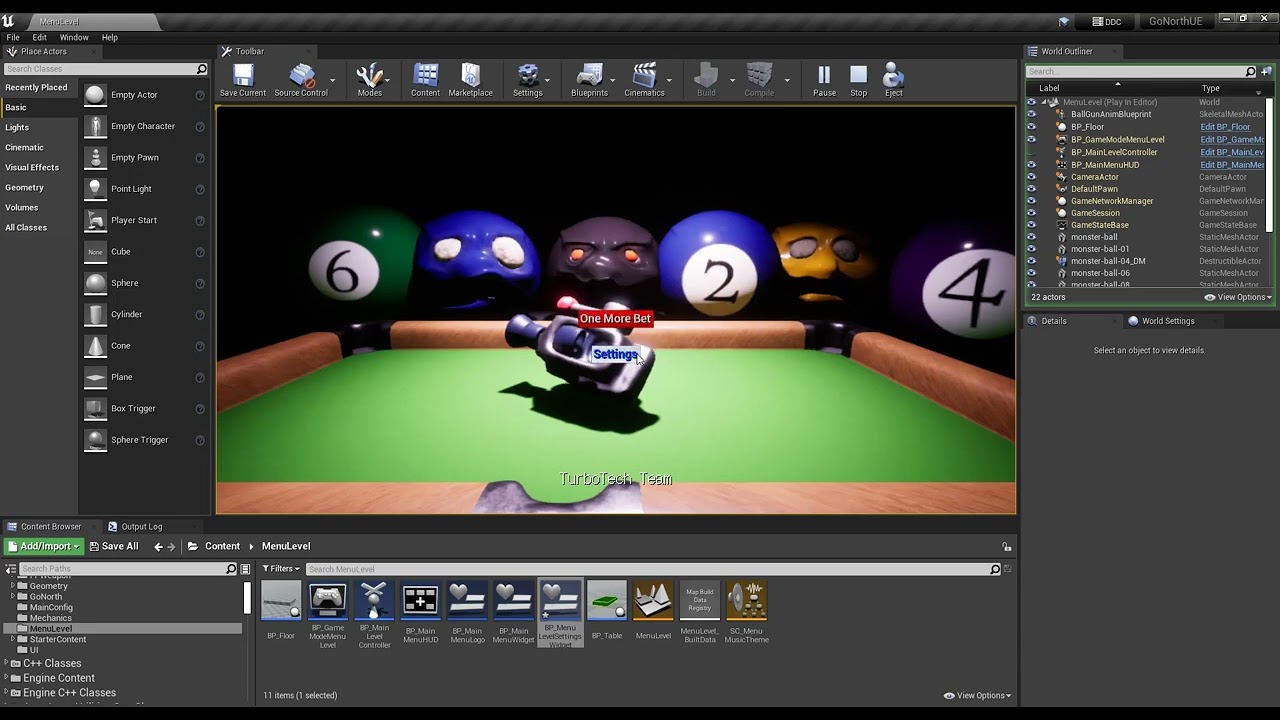The image size is (1280, 720).
Task: Eject from the player controller
Action: point(894,76)
